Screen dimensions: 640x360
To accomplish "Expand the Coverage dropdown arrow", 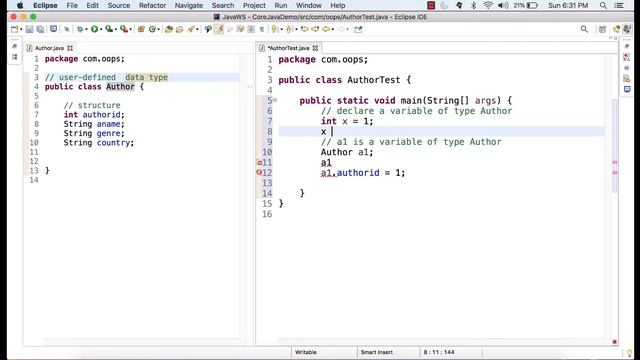I will tap(116, 29).
